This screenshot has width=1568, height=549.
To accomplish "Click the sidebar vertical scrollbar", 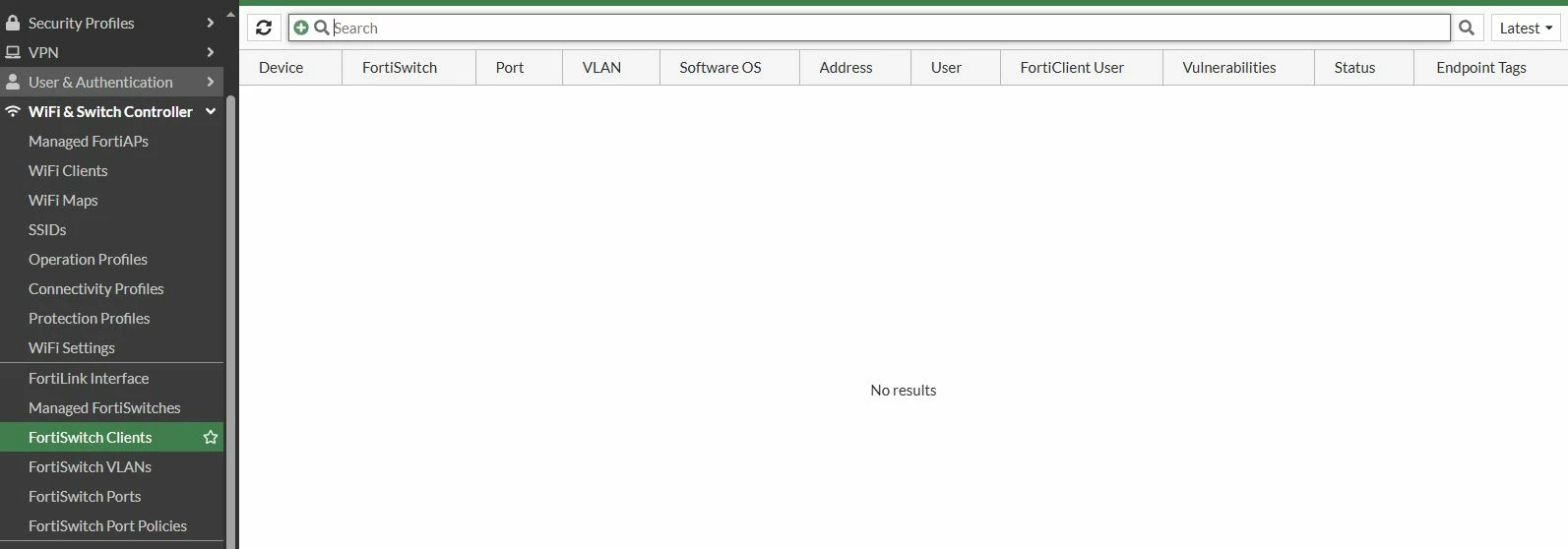I will point(231,323).
